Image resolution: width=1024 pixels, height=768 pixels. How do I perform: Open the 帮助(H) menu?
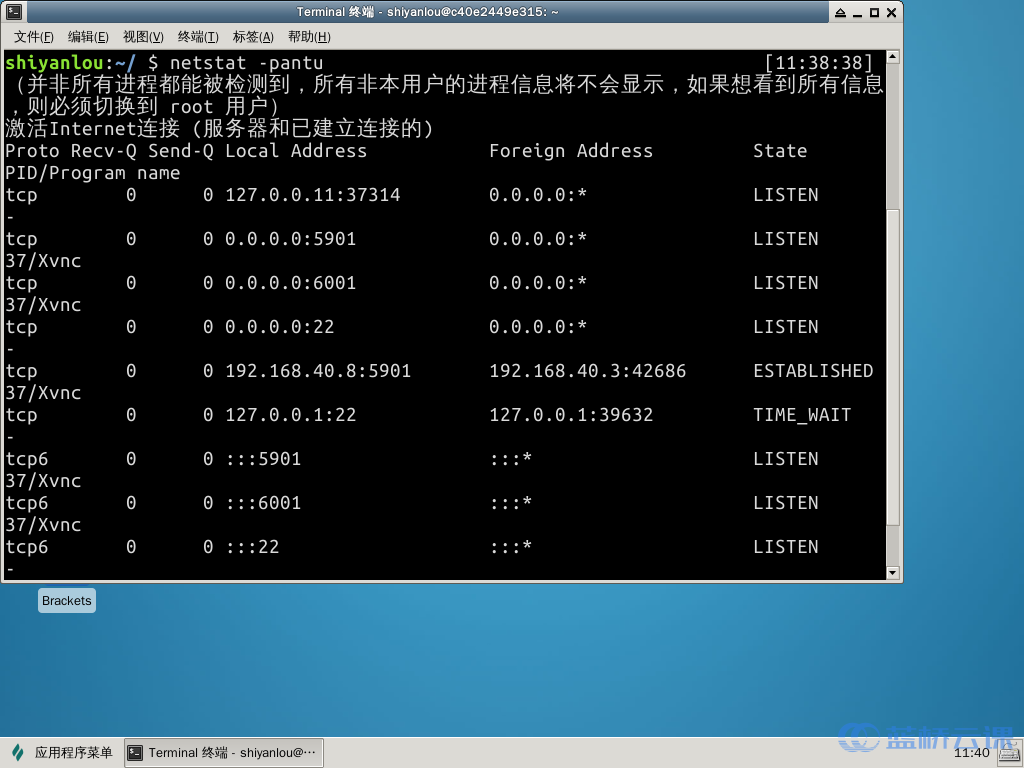[x=308, y=37]
